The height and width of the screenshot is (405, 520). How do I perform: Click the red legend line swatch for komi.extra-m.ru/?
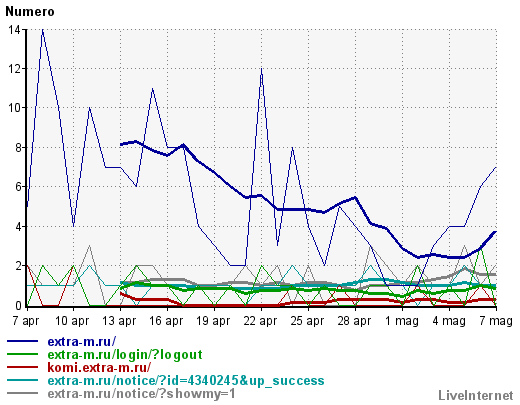22,367
